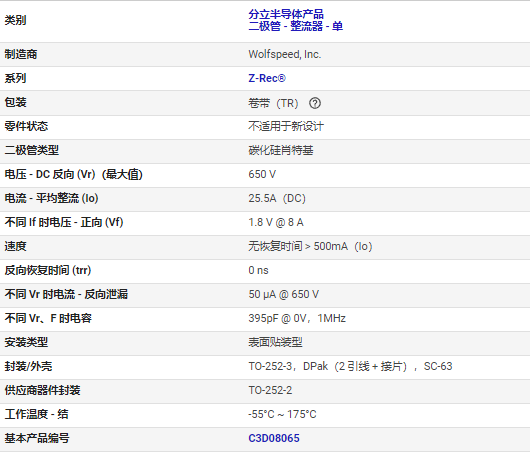Click the 50 µA @ 650 V leakage value

click(x=284, y=294)
